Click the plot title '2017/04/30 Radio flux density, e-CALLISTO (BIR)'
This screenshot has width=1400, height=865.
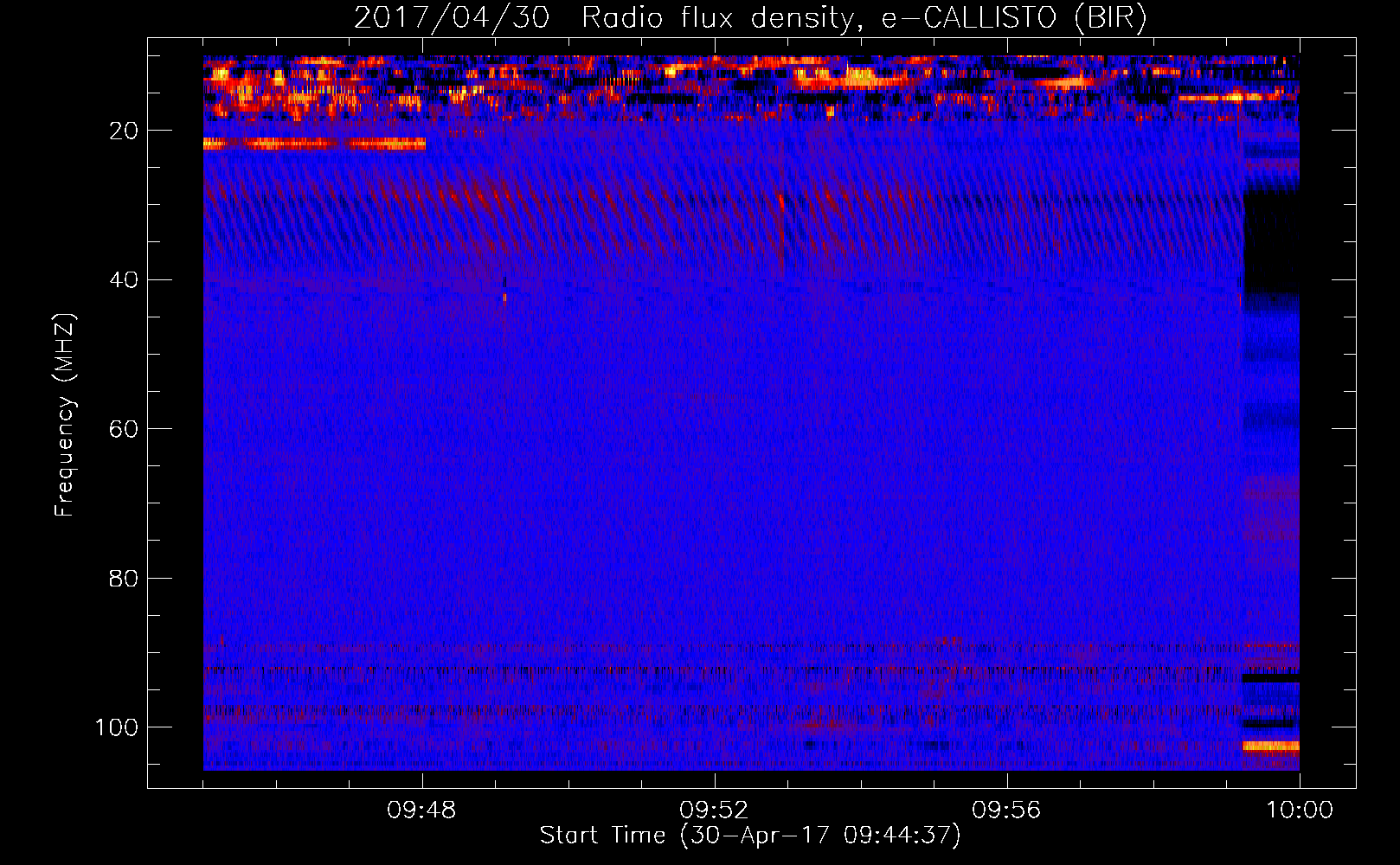[750, 18]
